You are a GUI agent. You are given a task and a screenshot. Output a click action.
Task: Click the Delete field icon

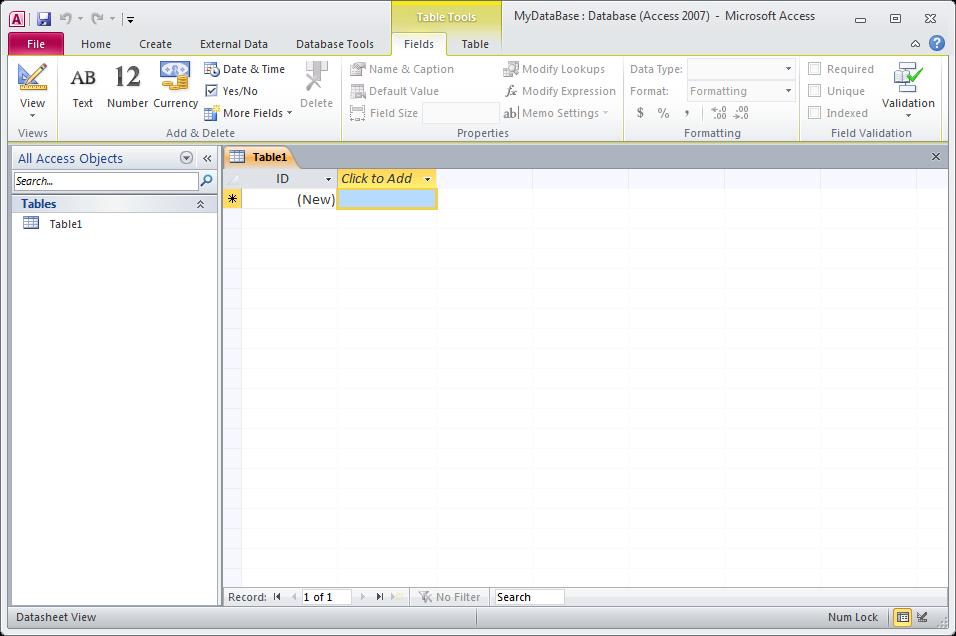pos(316,85)
